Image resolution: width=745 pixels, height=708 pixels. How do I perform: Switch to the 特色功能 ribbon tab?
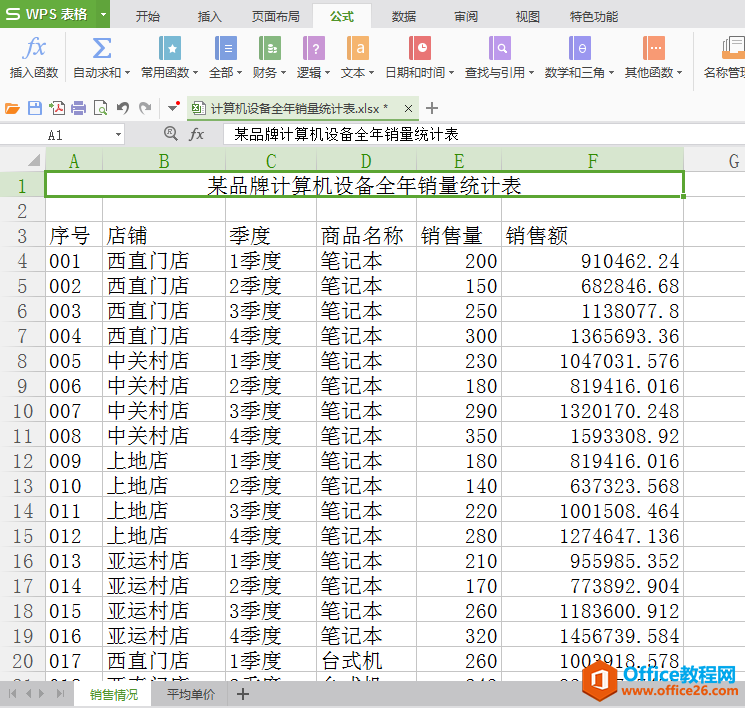(594, 17)
